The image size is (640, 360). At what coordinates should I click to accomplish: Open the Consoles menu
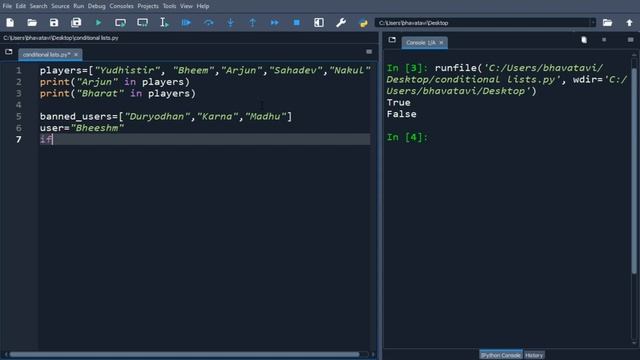(x=121, y=6)
